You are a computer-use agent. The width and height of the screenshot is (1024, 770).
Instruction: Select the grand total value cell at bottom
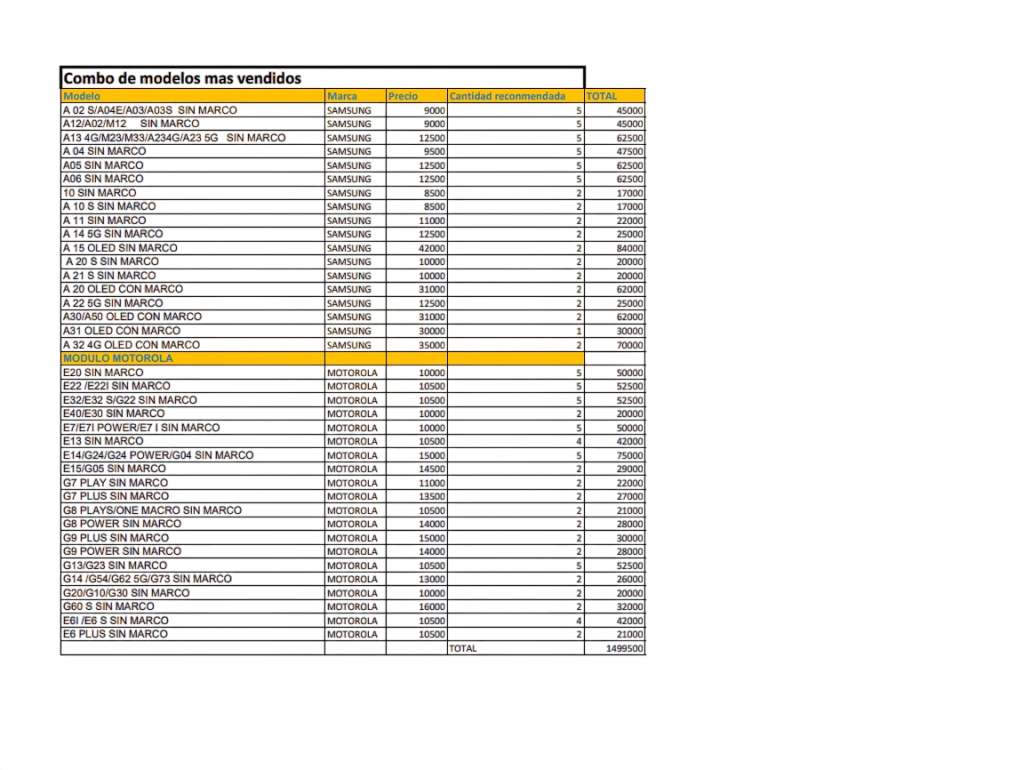point(624,648)
